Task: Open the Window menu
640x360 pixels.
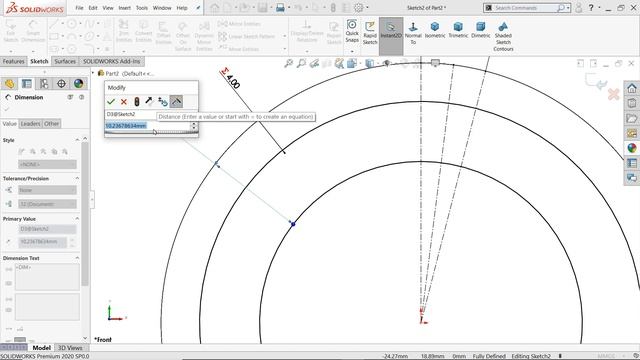Action: point(162,8)
